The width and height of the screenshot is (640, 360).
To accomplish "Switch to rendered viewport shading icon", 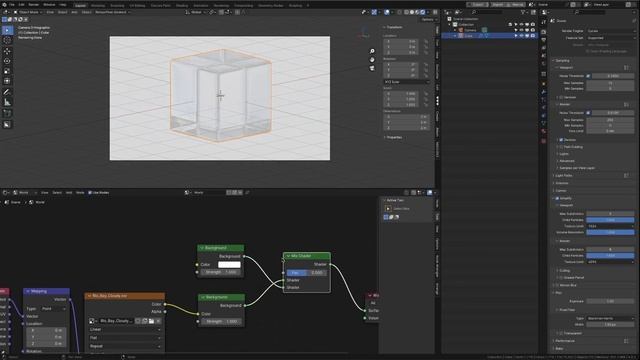I will 423,12.
